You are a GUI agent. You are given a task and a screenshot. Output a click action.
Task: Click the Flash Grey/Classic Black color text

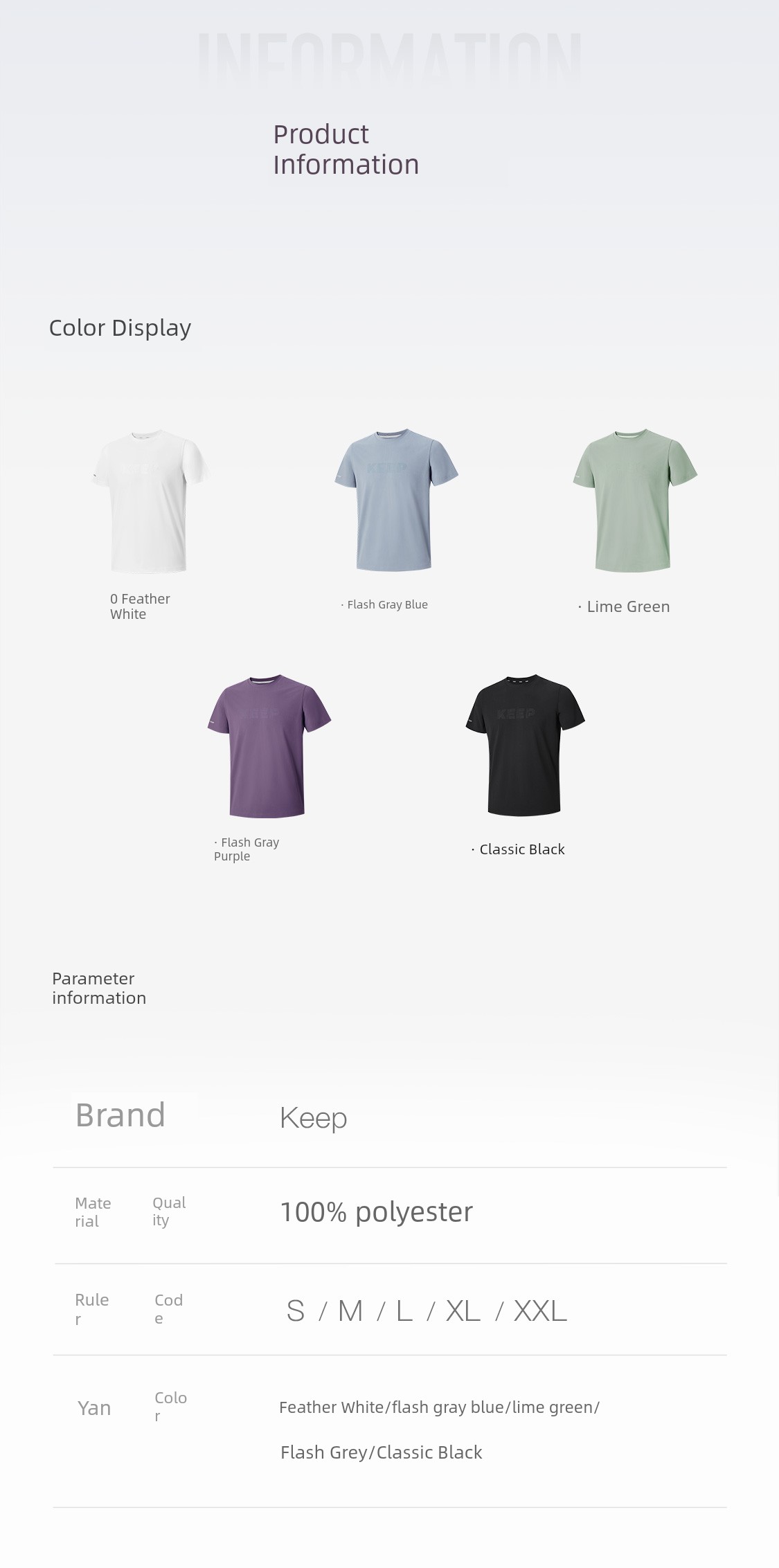(381, 1452)
